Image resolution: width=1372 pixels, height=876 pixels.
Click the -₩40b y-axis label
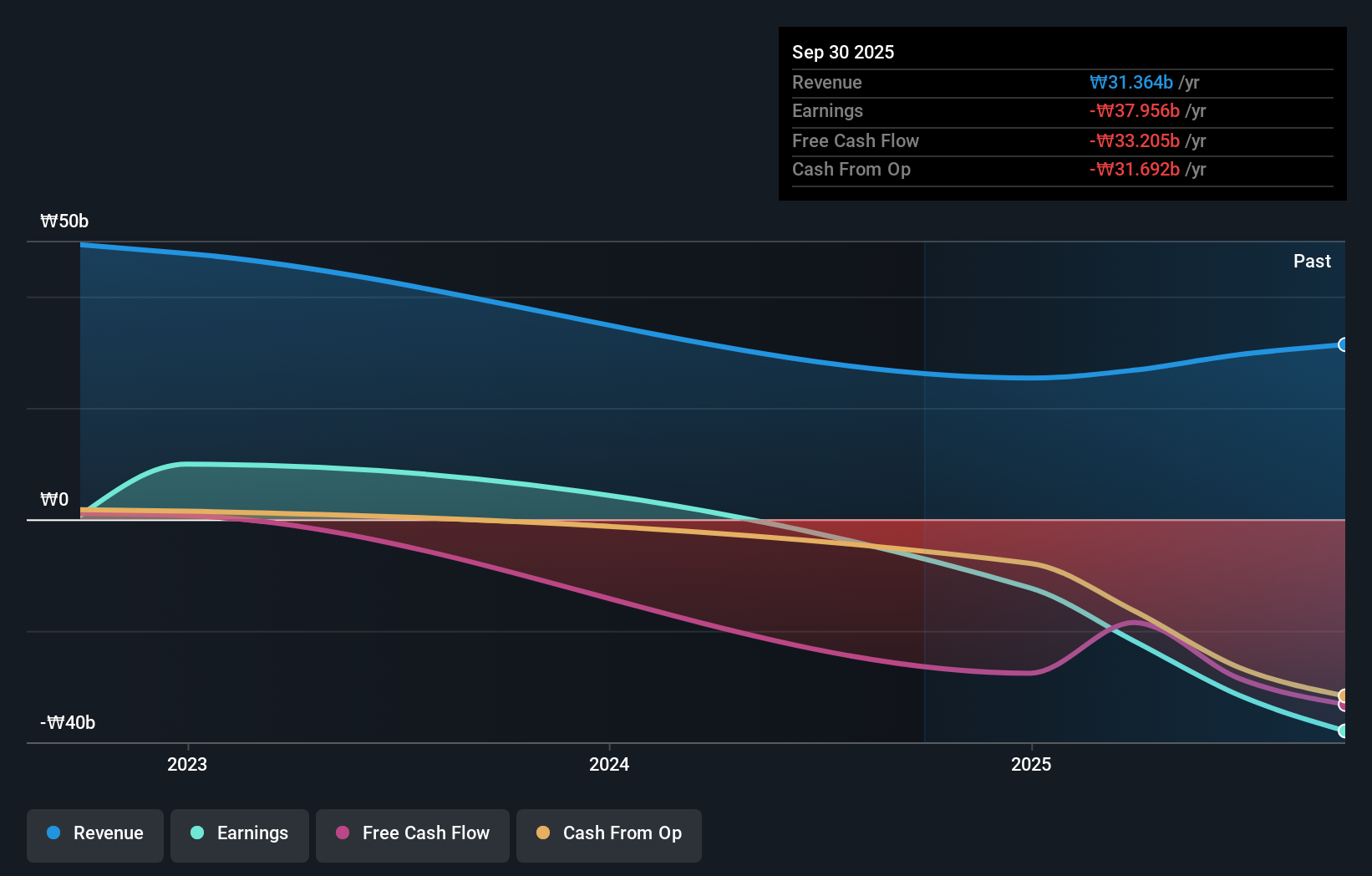(x=68, y=723)
